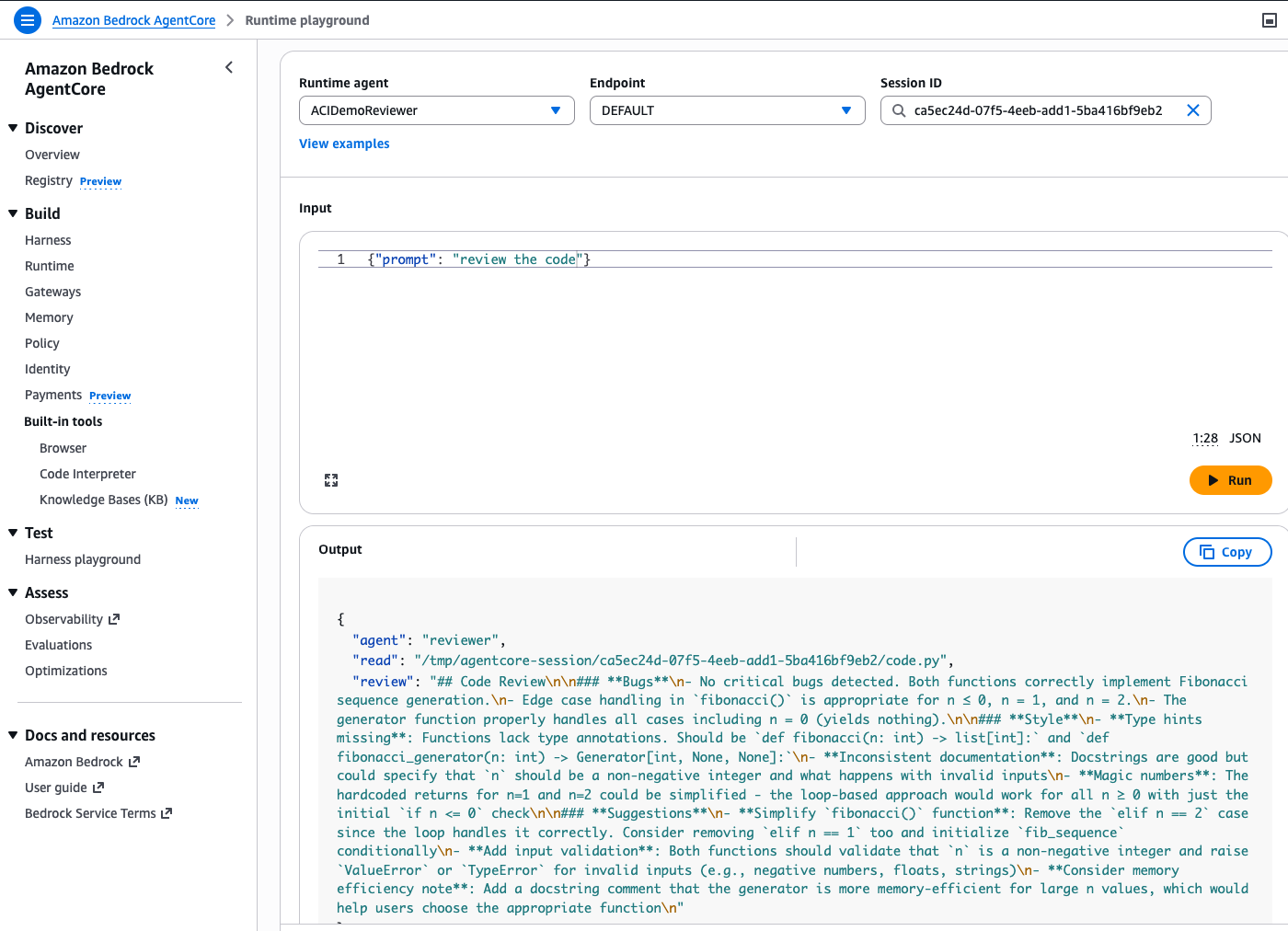Viewport: 1288px width, 931px height.
Task: Open the Optimizations page
Action: coord(66,671)
